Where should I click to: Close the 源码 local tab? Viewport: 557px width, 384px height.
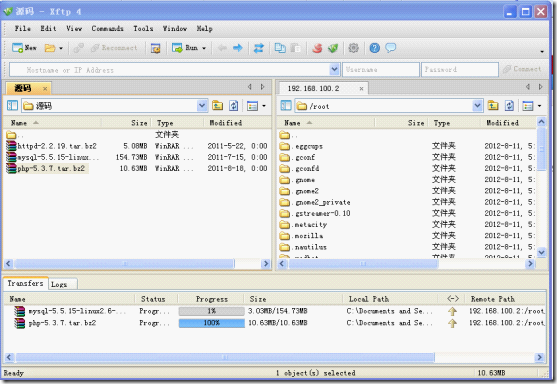pos(45,88)
